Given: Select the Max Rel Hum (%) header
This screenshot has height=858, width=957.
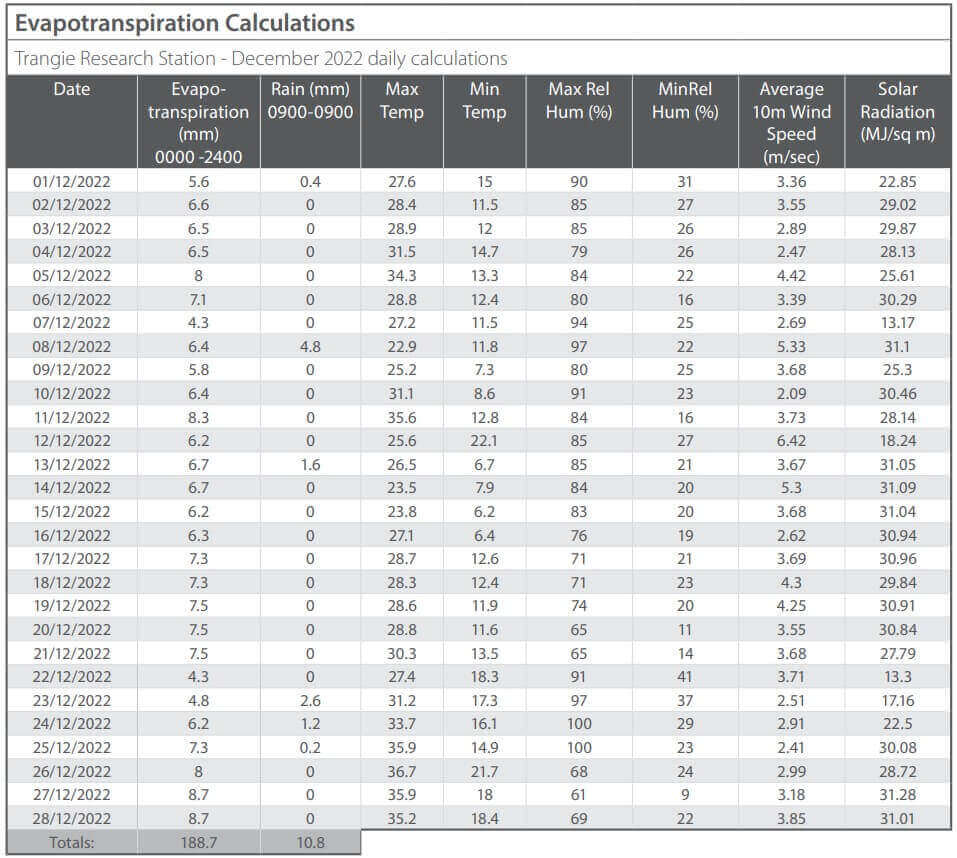Looking at the screenshot, I should pos(578,100).
